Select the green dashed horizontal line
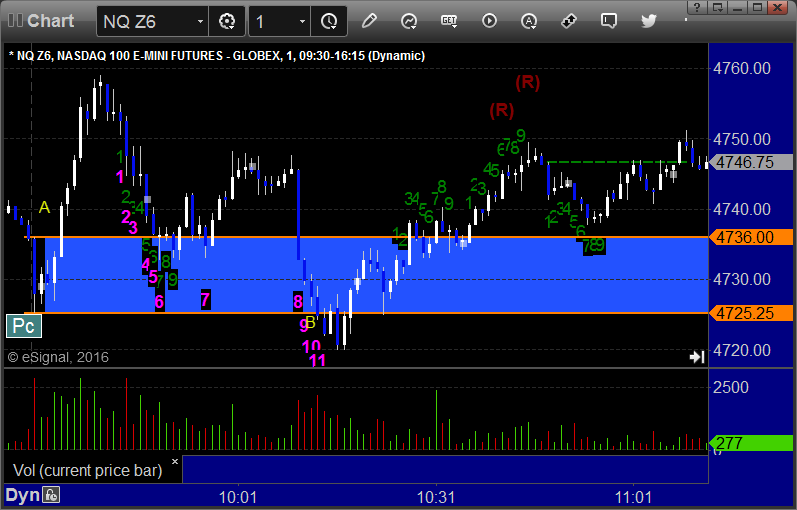 (618, 162)
